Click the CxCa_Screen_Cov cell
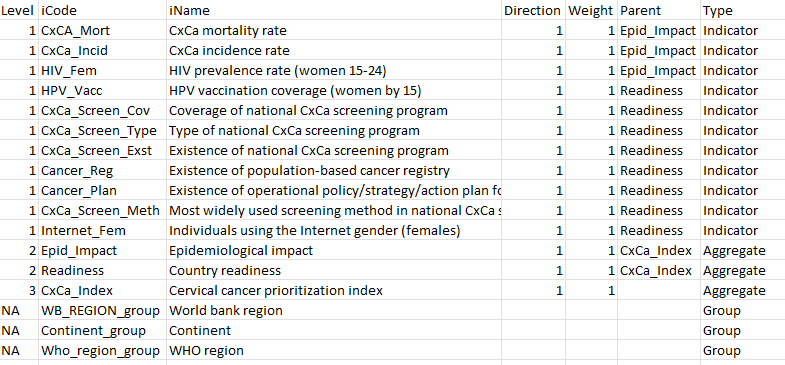Viewport: 785px width, 365px height. [102, 111]
